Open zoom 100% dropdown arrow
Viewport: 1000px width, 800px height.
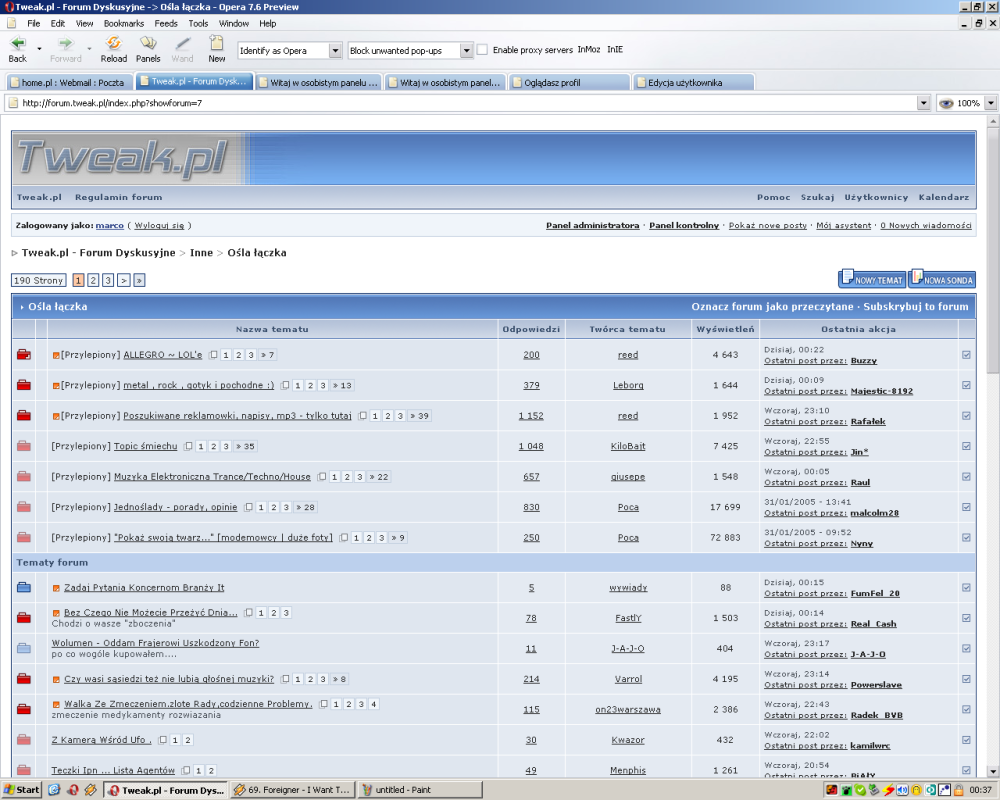pyautogui.click(x=990, y=103)
